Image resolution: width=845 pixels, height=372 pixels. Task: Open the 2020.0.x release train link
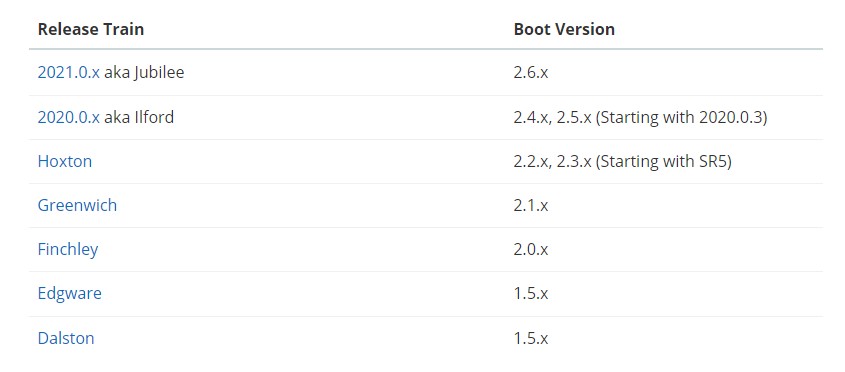[x=68, y=117]
